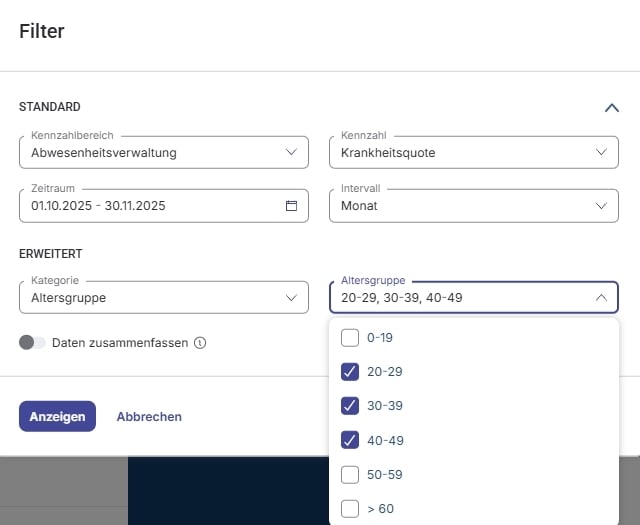Toggle the Daten zusammenfassen switch
The height and width of the screenshot is (525, 640).
point(32,343)
